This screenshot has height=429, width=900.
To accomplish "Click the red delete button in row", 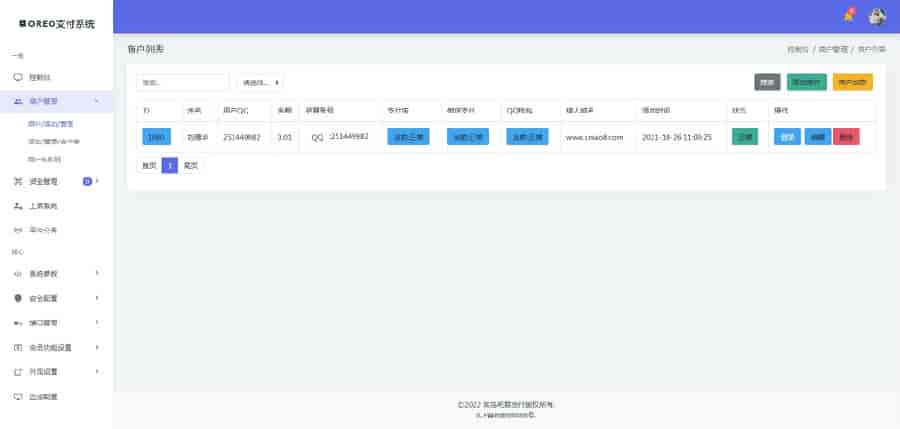I will pyautogui.click(x=845, y=137).
